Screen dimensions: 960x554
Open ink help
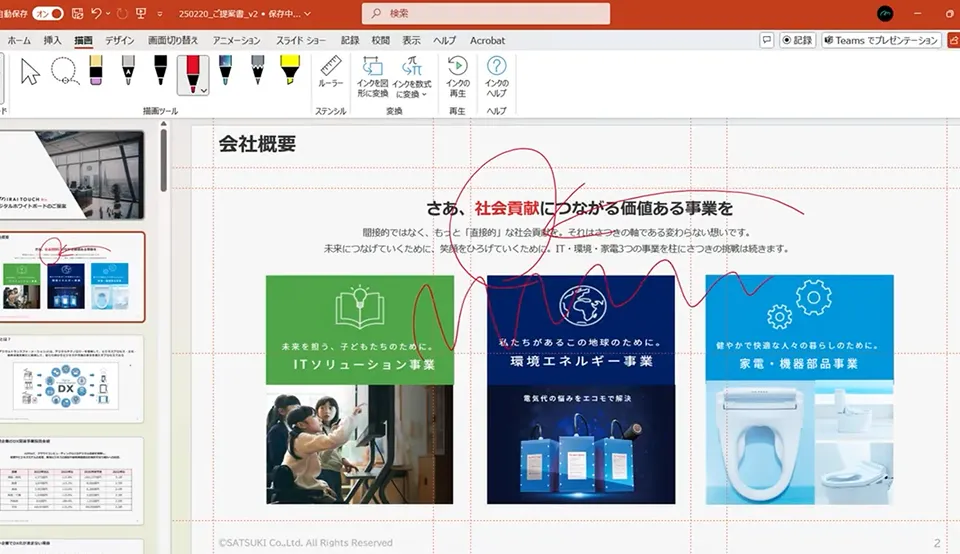[497, 77]
